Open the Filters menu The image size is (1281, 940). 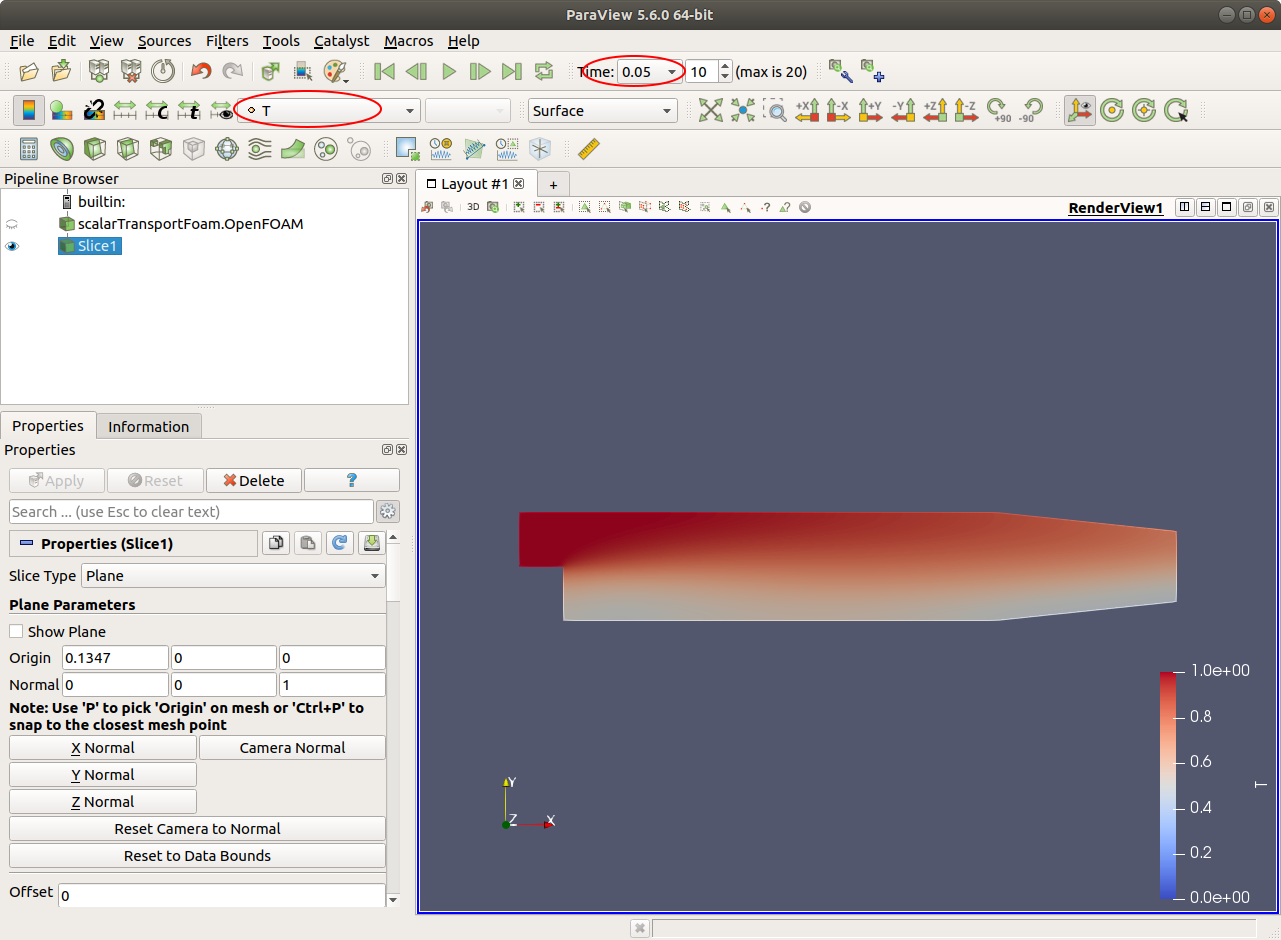pos(227,41)
